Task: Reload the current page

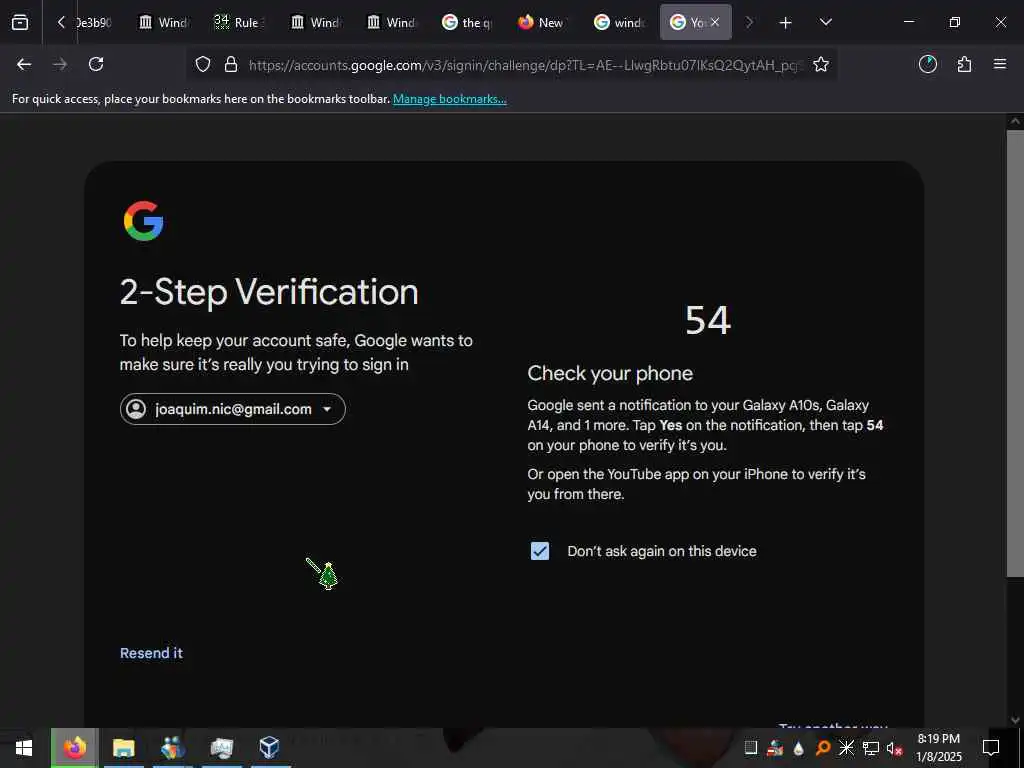Action: [x=96, y=64]
